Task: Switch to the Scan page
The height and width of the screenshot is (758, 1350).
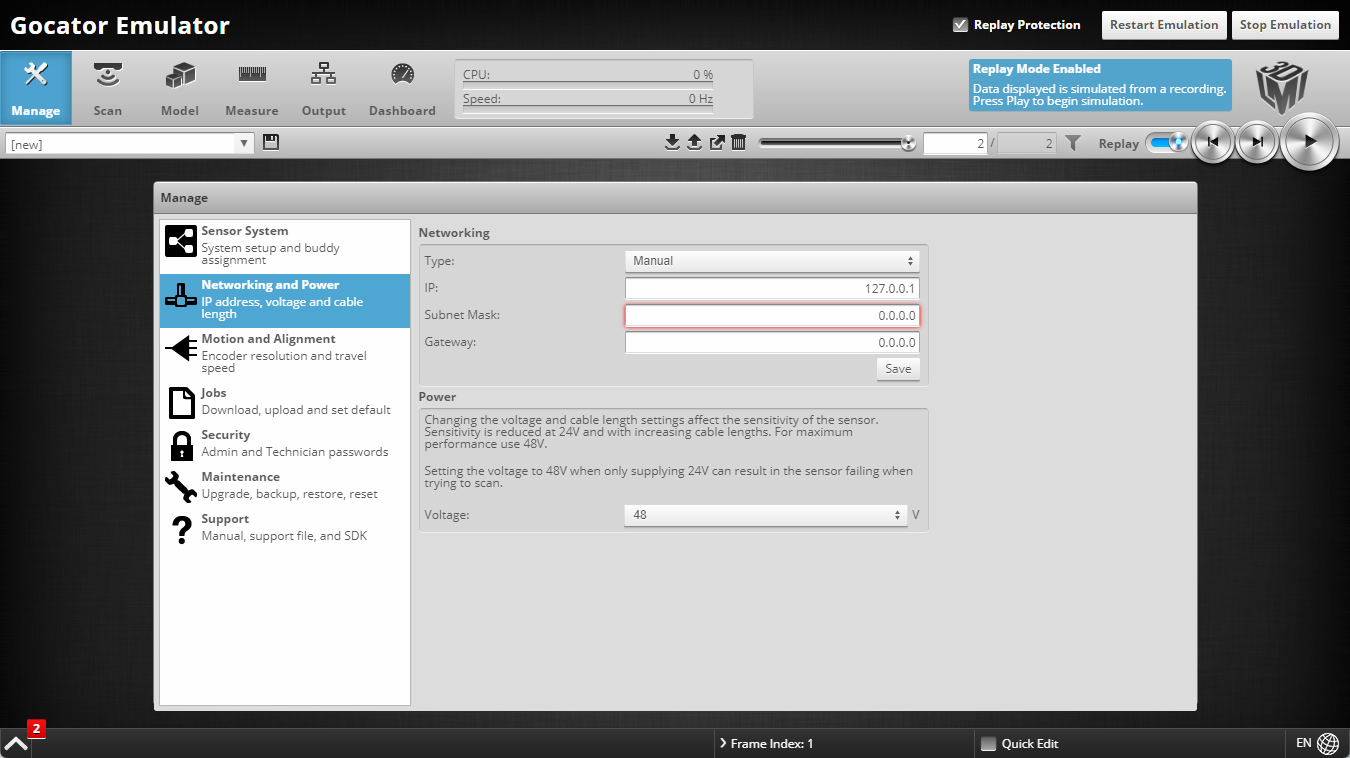Action: tap(108, 88)
